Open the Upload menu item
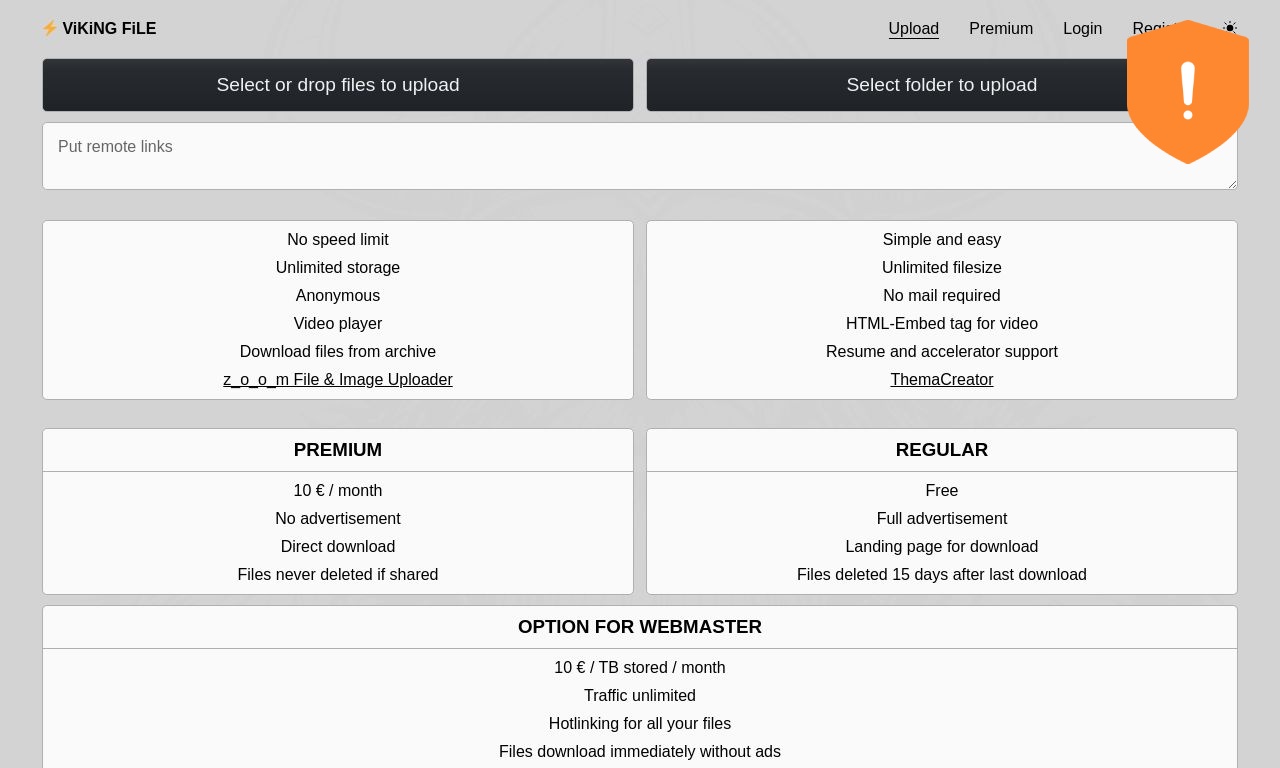Viewport: 1280px width, 768px height. [x=914, y=28]
